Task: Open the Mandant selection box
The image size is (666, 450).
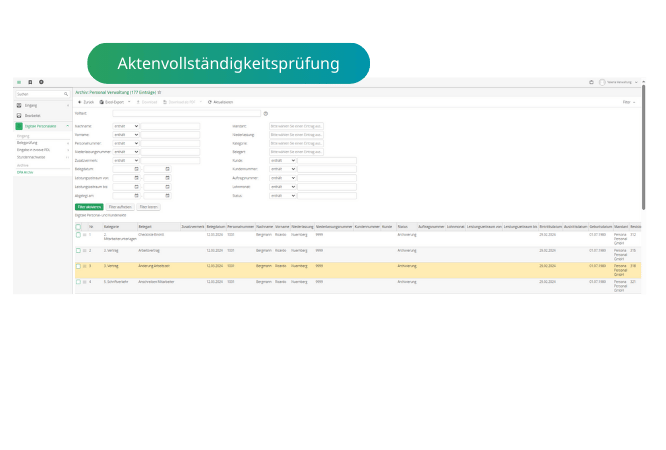Action: coord(296,126)
